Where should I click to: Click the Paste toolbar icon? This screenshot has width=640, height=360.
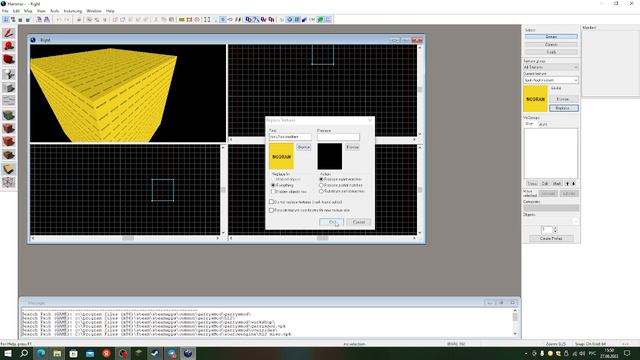(171, 20)
